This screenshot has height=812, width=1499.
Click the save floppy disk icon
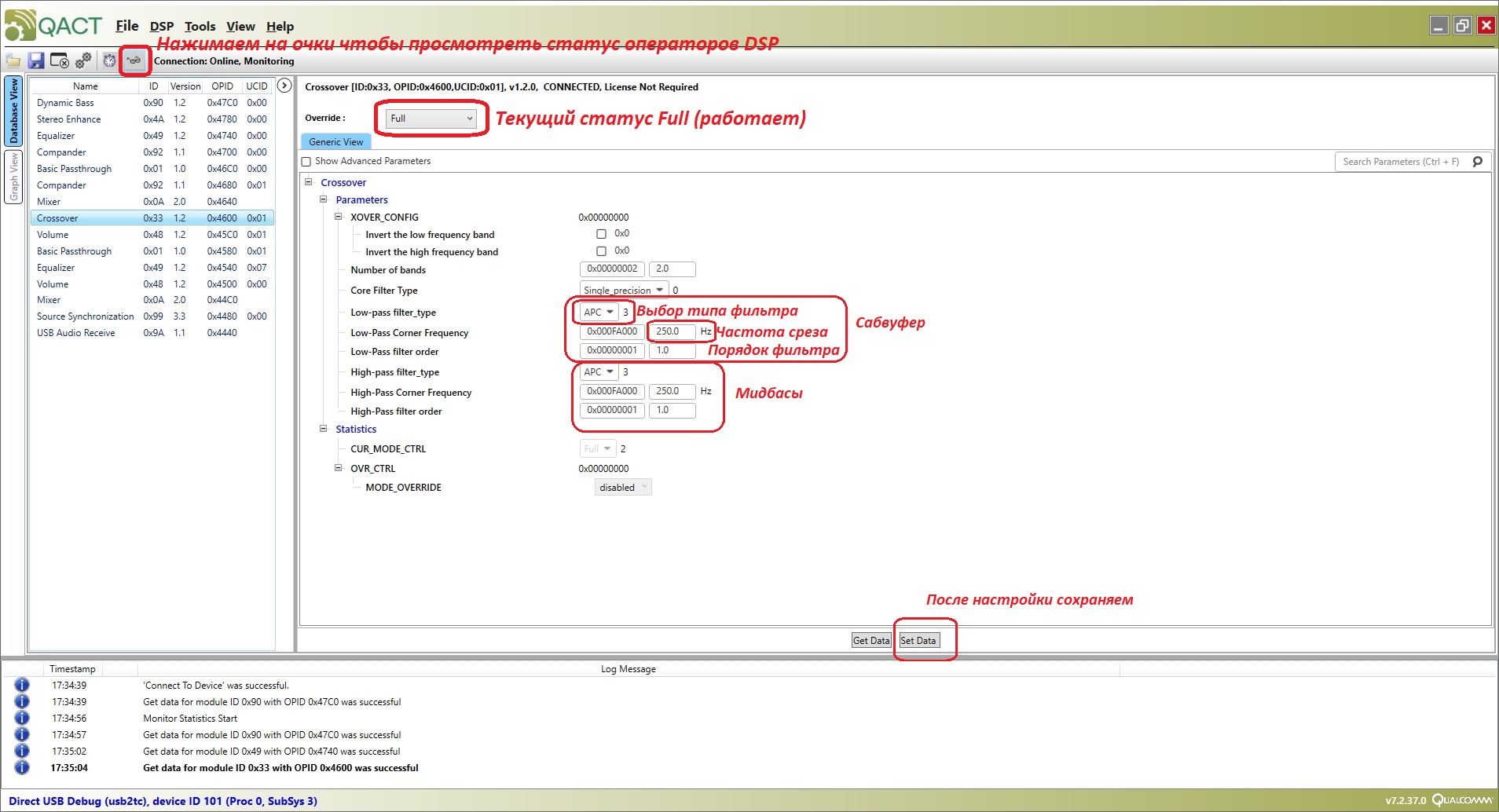coord(36,60)
